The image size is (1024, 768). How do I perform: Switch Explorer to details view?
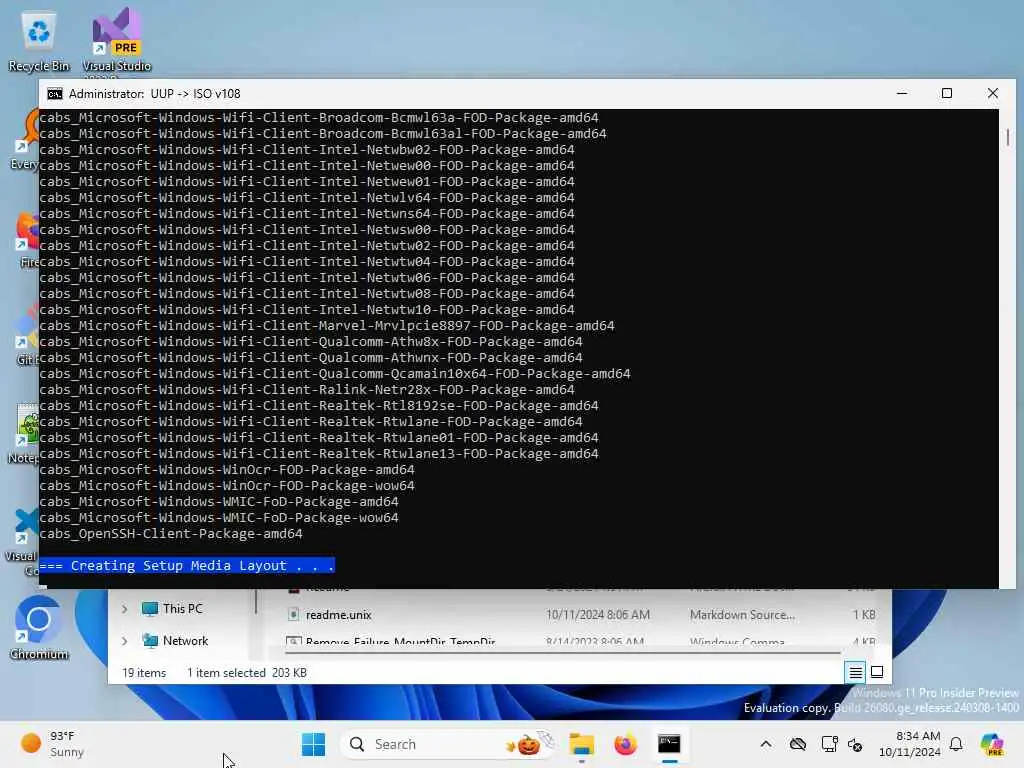click(x=856, y=672)
